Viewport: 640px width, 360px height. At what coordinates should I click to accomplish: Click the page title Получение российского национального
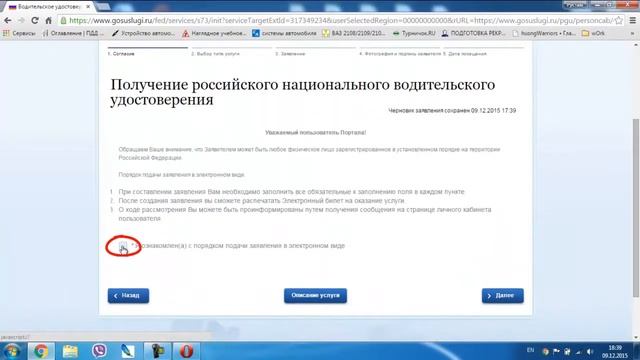click(x=303, y=92)
